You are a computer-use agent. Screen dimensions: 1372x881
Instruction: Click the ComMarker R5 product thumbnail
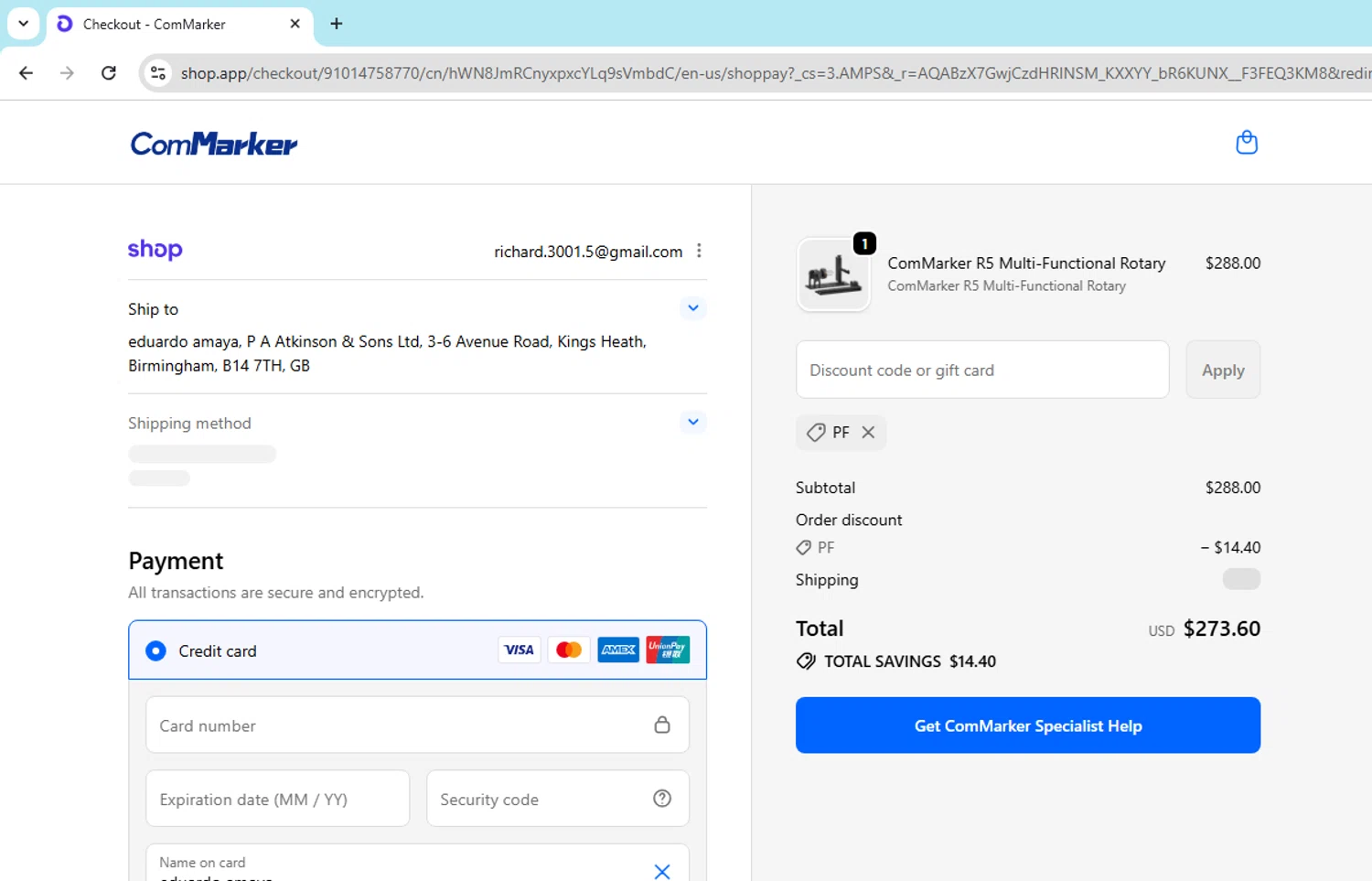[x=833, y=274]
